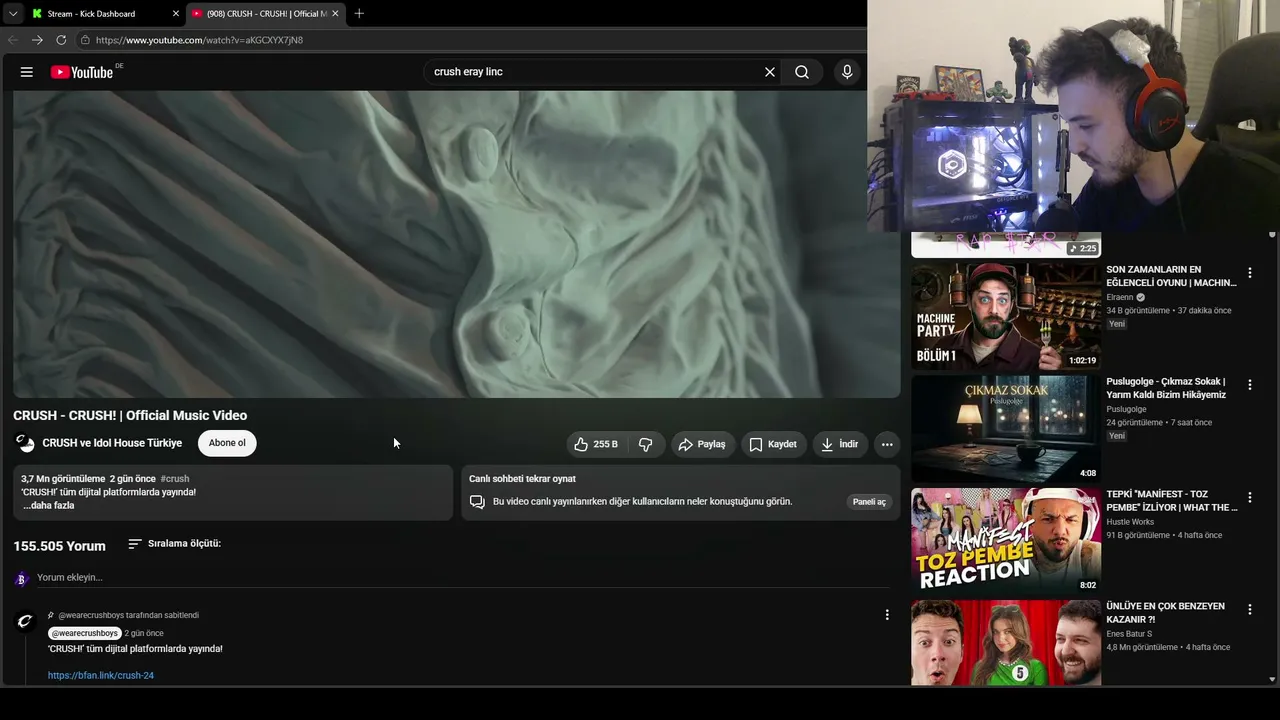Click the site info icon in address bar
The width and height of the screenshot is (1280, 720).
point(86,40)
